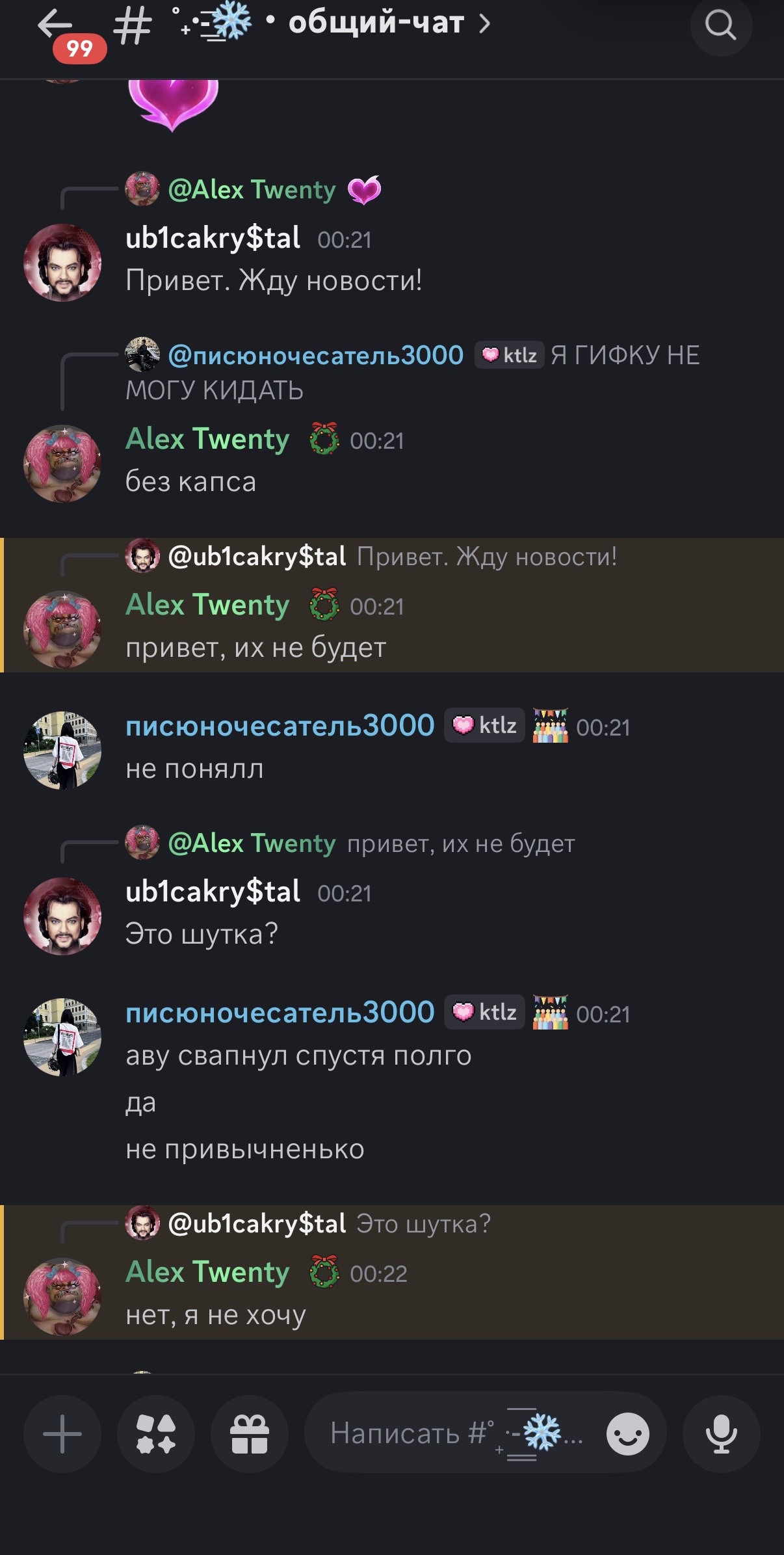Tap the pink heart emoji in first reply
Screen dimensions: 784x1555
pyautogui.click(x=364, y=190)
